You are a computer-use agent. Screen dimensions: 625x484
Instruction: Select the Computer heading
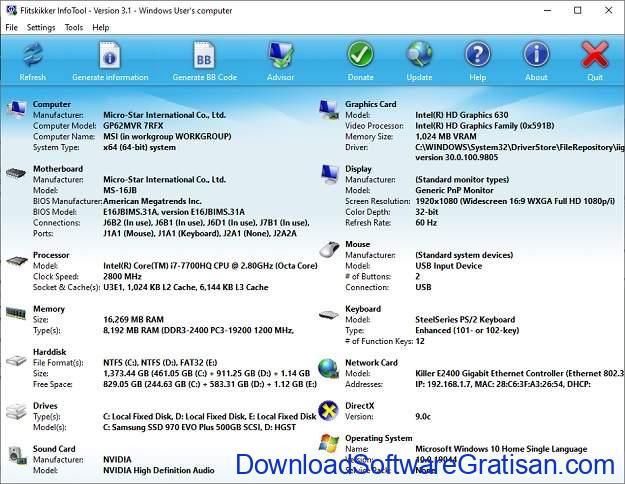(52, 104)
